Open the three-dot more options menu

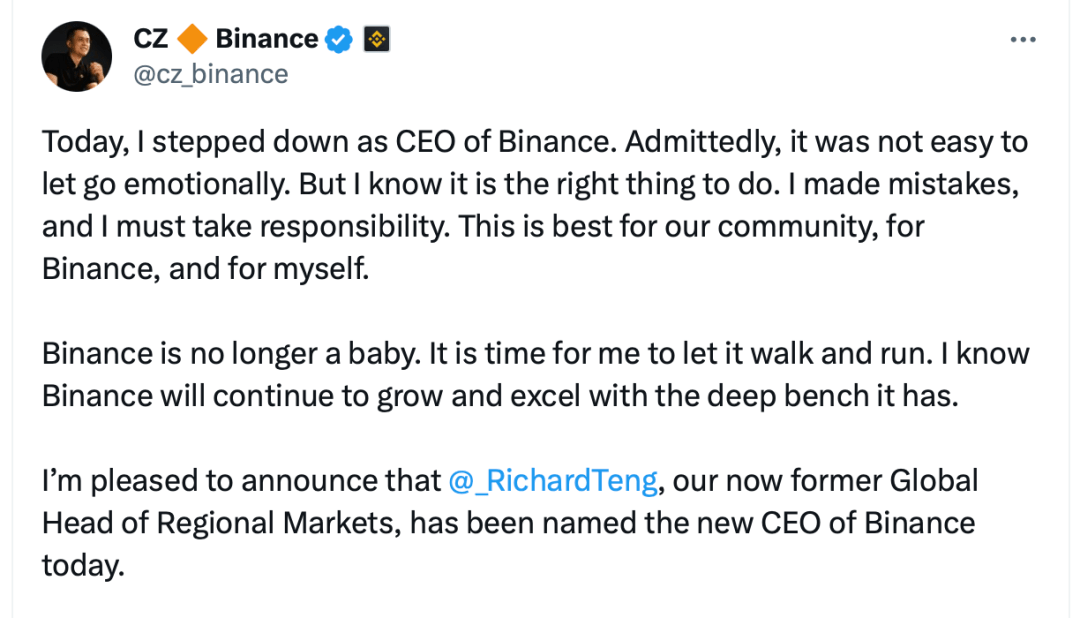click(x=1022, y=40)
